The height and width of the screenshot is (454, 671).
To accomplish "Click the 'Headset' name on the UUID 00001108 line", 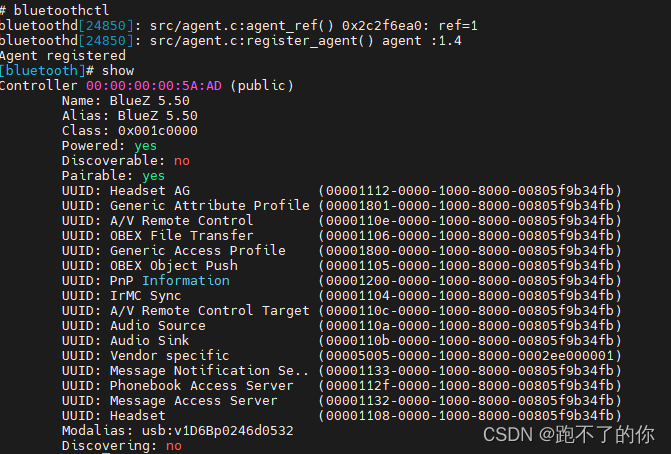I will pyautogui.click(x=137, y=415).
